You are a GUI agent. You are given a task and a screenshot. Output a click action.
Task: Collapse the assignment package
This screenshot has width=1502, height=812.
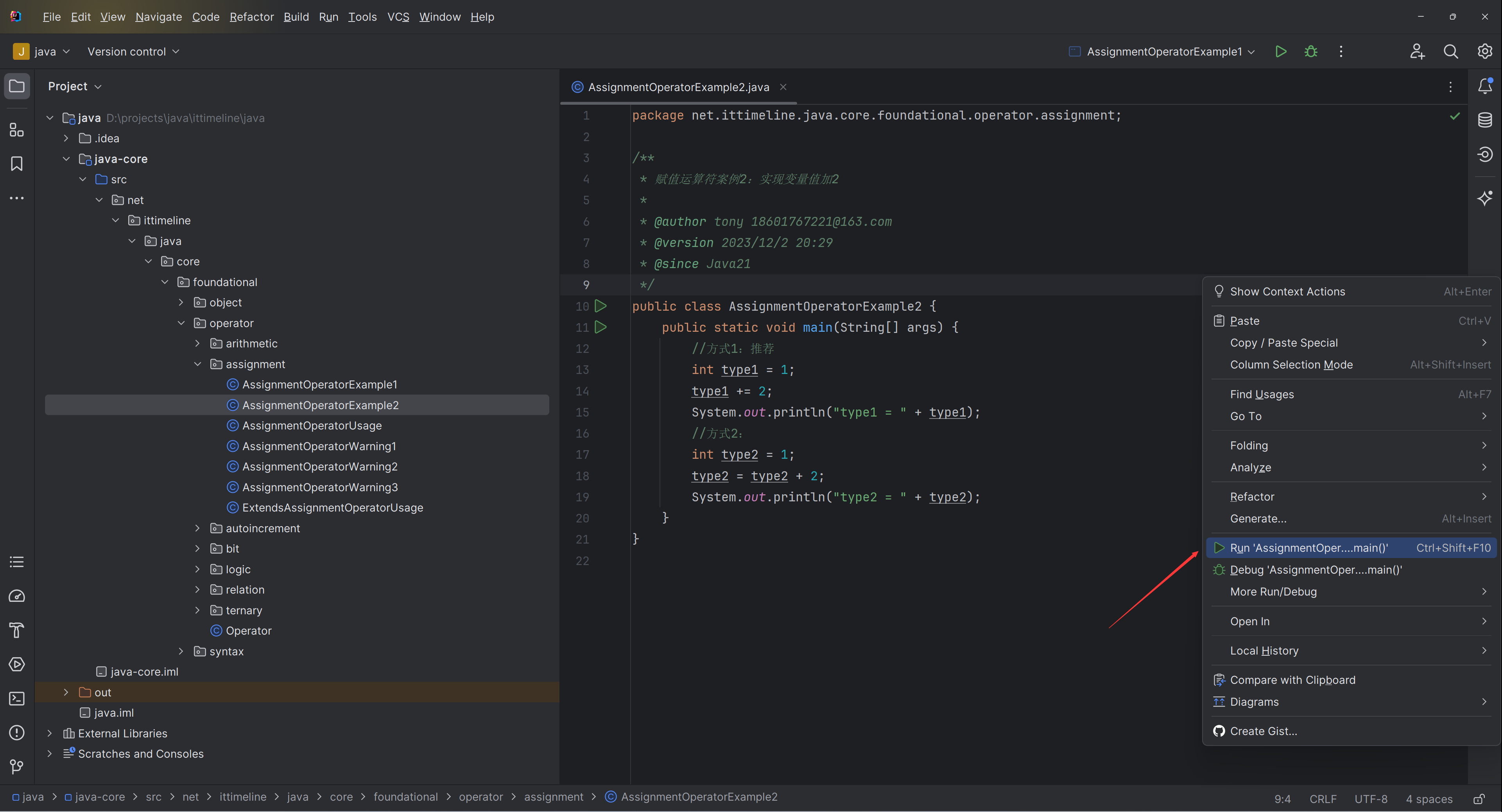(197, 364)
